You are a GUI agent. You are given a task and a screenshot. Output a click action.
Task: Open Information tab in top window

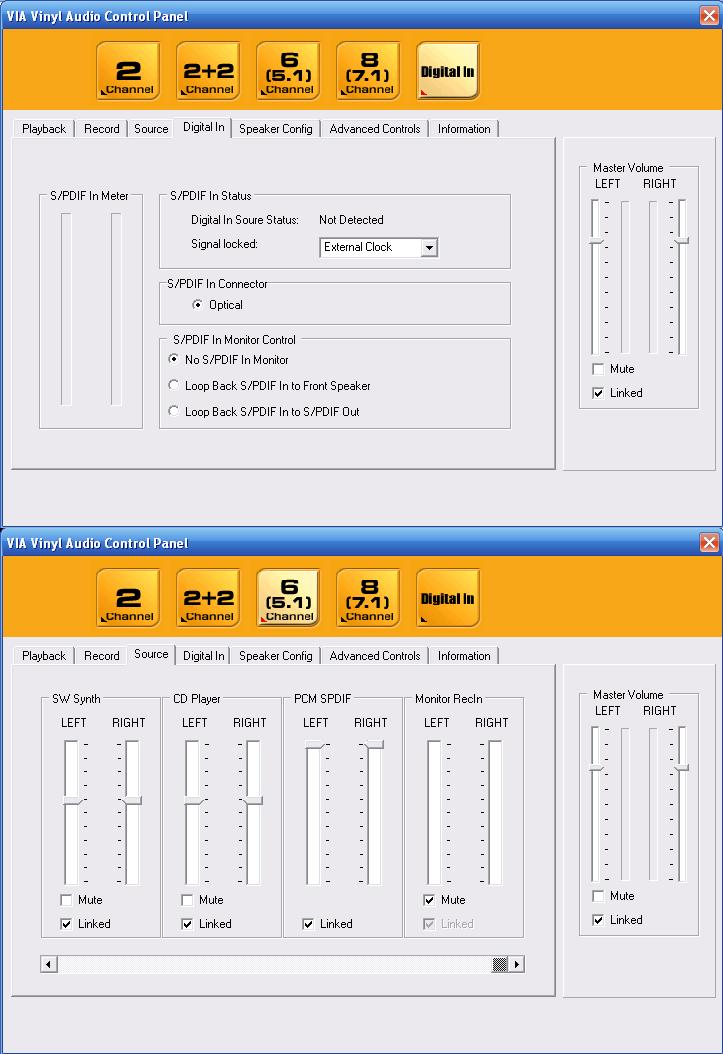tap(464, 128)
